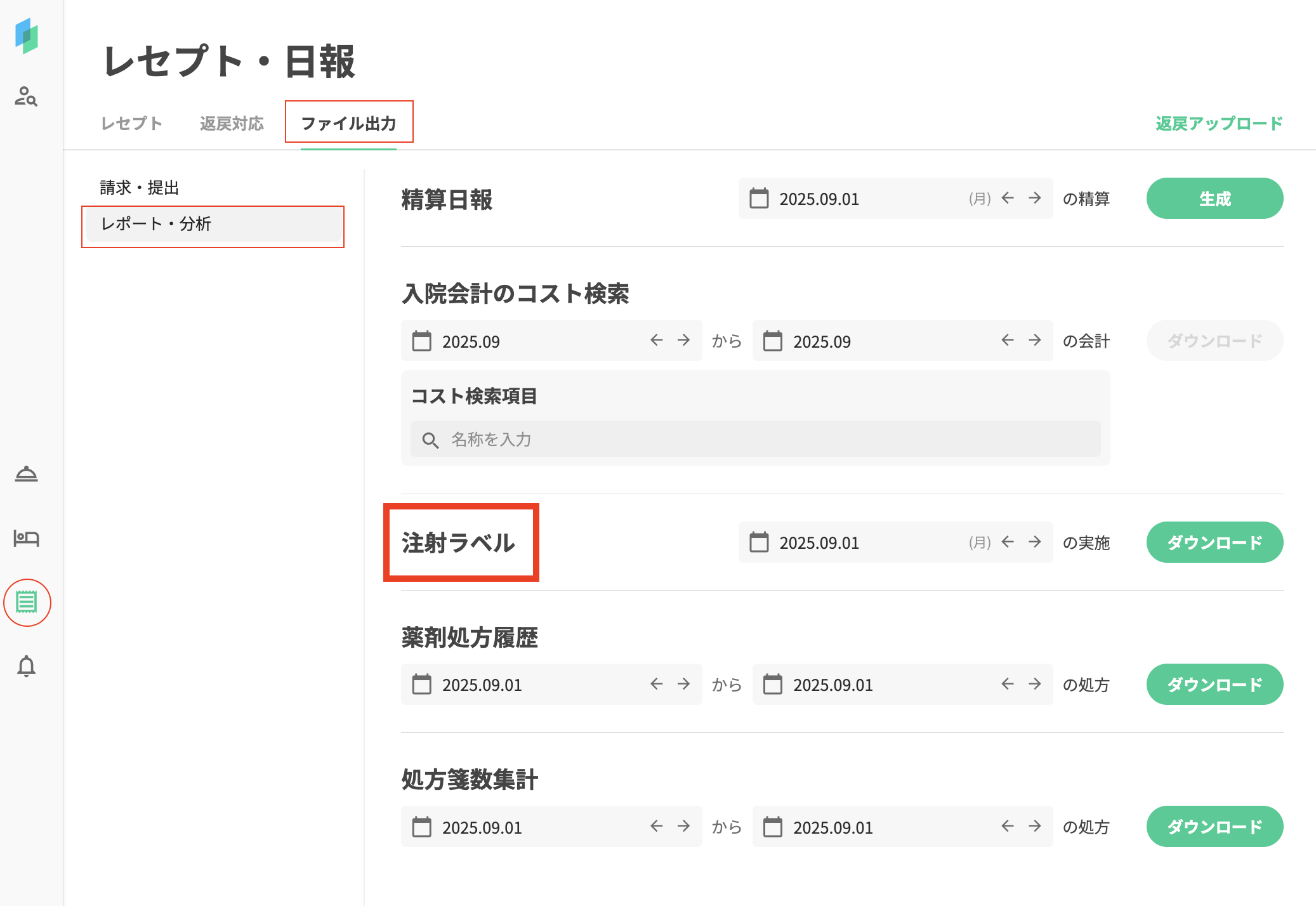The image size is (1316, 906).
Task: Open the inpatient bed sidebar icon
Action: click(26, 538)
